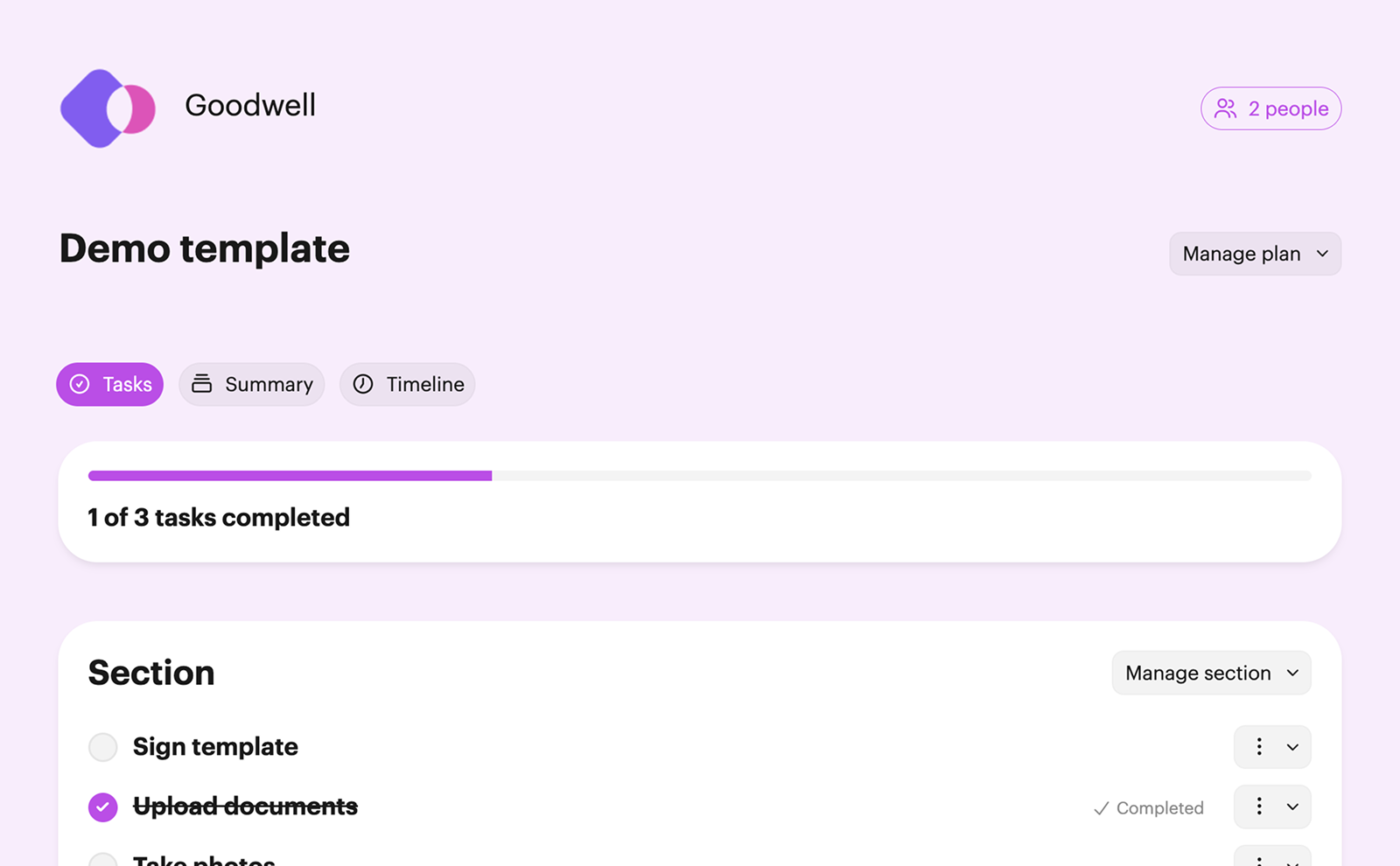
Task: Toggle the Take photos task checkbox
Action: (x=103, y=860)
